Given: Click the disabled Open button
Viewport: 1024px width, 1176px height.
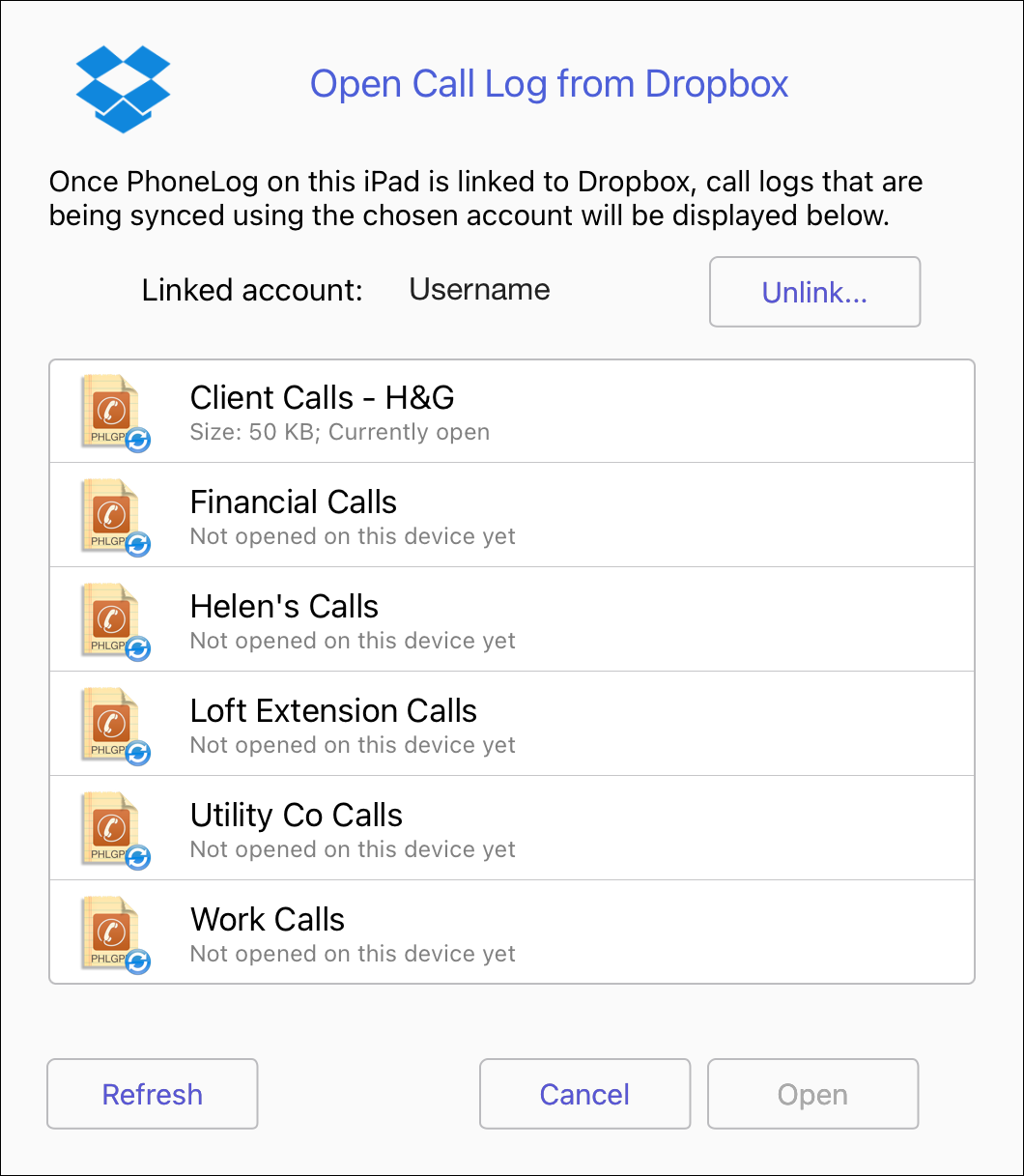Looking at the screenshot, I should point(812,1094).
